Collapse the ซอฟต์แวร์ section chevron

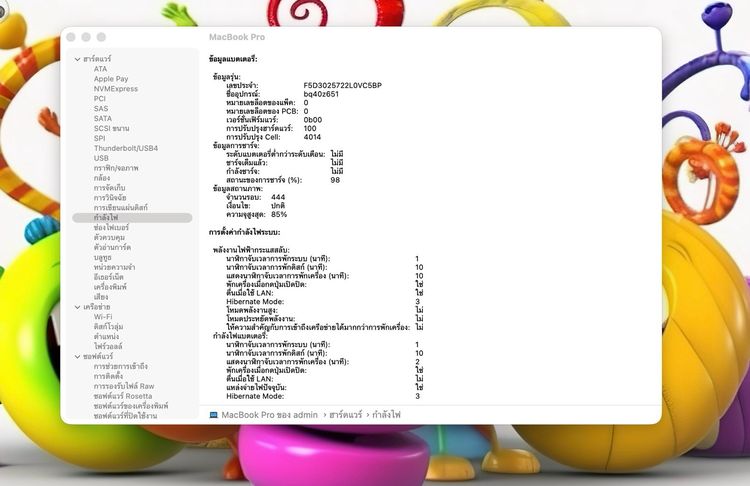click(x=77, y=356)
